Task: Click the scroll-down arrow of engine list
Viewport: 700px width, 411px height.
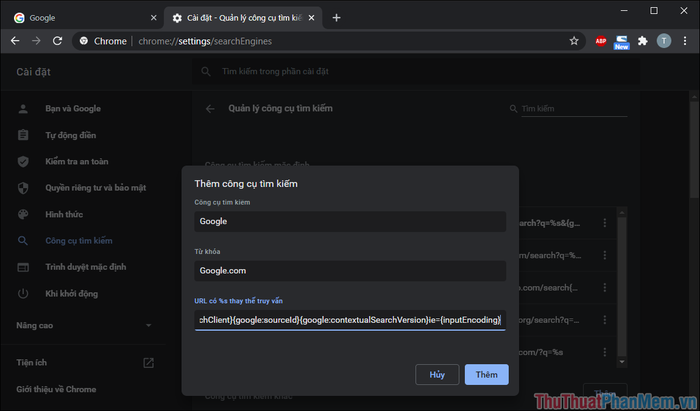Action: pos(622,362)
